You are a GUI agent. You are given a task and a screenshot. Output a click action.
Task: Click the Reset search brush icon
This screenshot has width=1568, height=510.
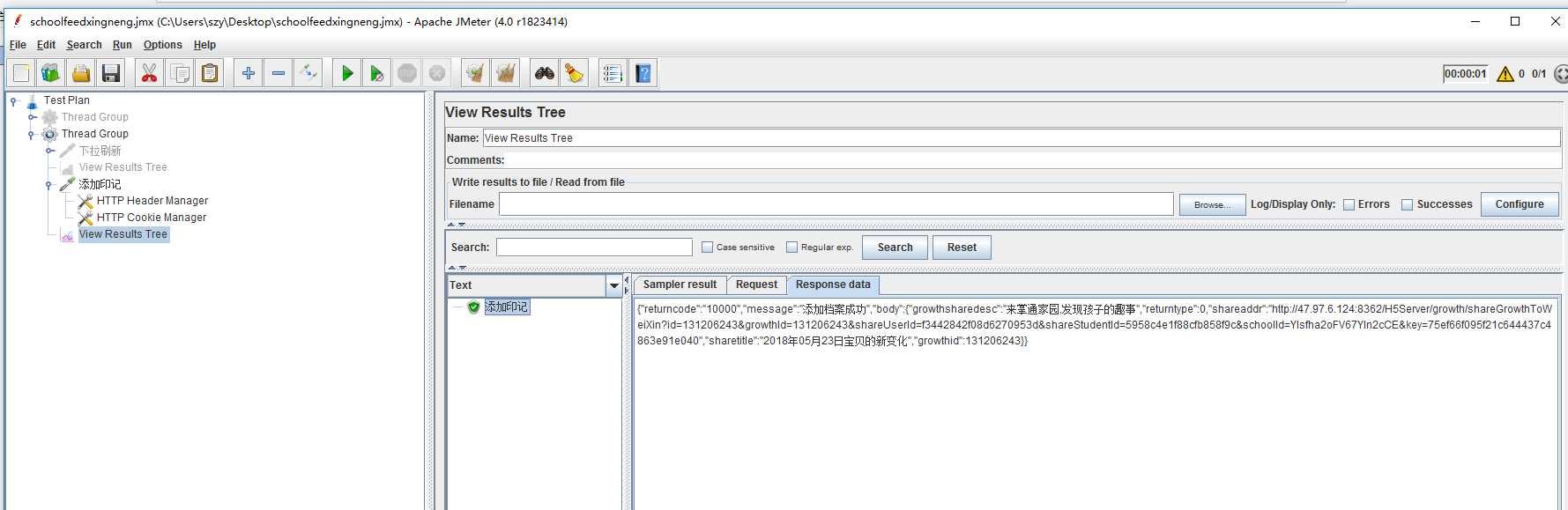click(x=575, y=73)
